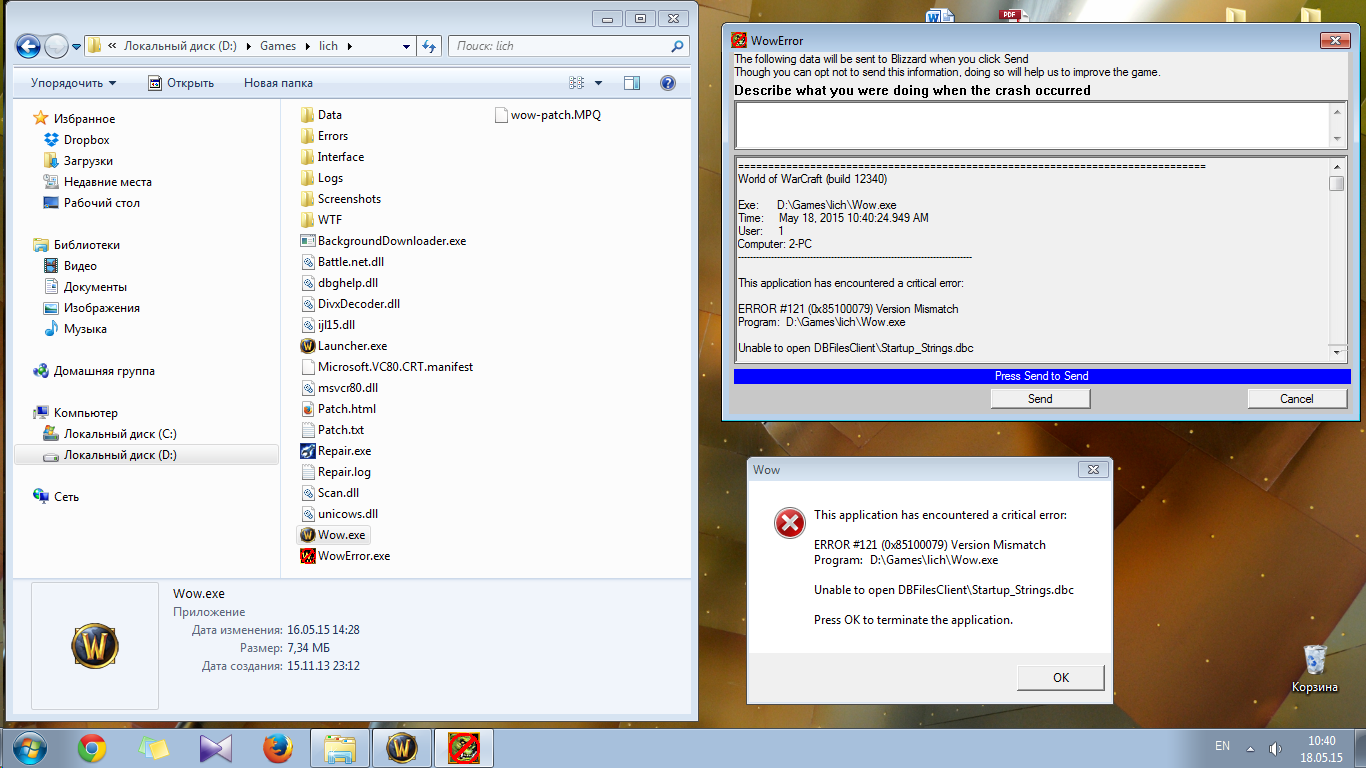Select Wow.exe file icon
The image size is (1366, 768).
point(308,535)
